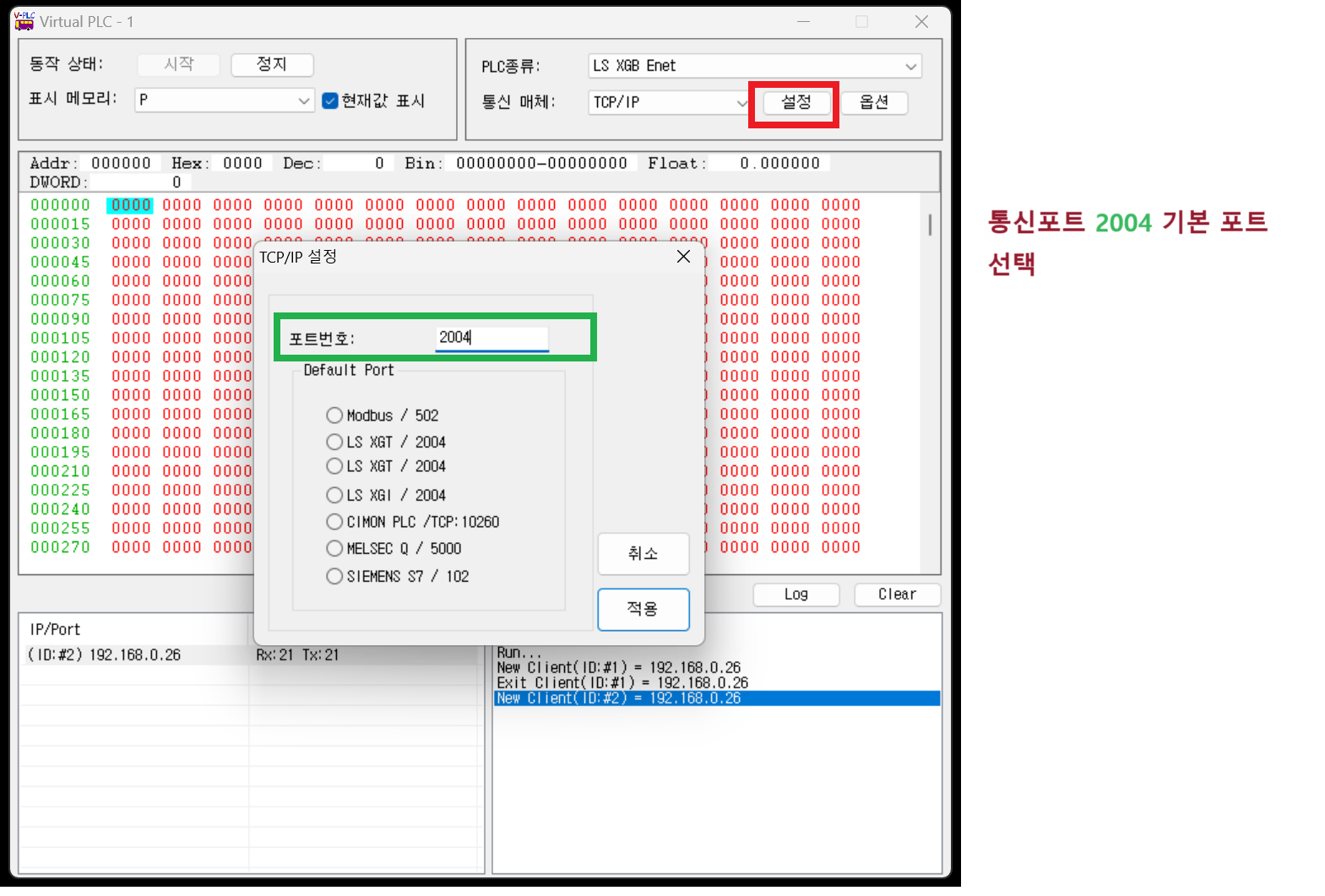1325x896 pixels.
Task: Click address label 000090 in memory grid
Action: (x=60, y=319)
